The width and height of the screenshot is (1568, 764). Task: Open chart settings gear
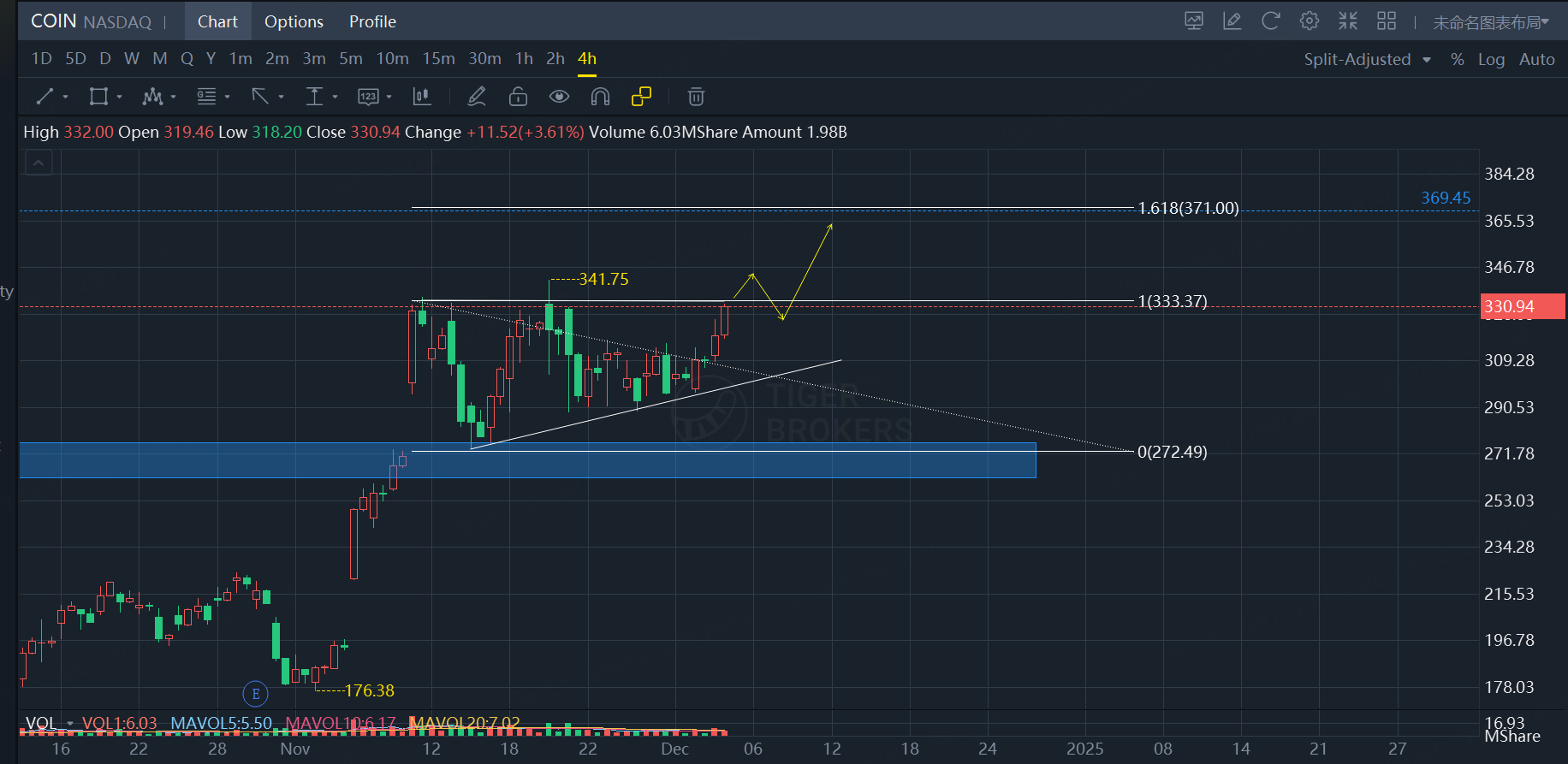(x=1310, y=21)
